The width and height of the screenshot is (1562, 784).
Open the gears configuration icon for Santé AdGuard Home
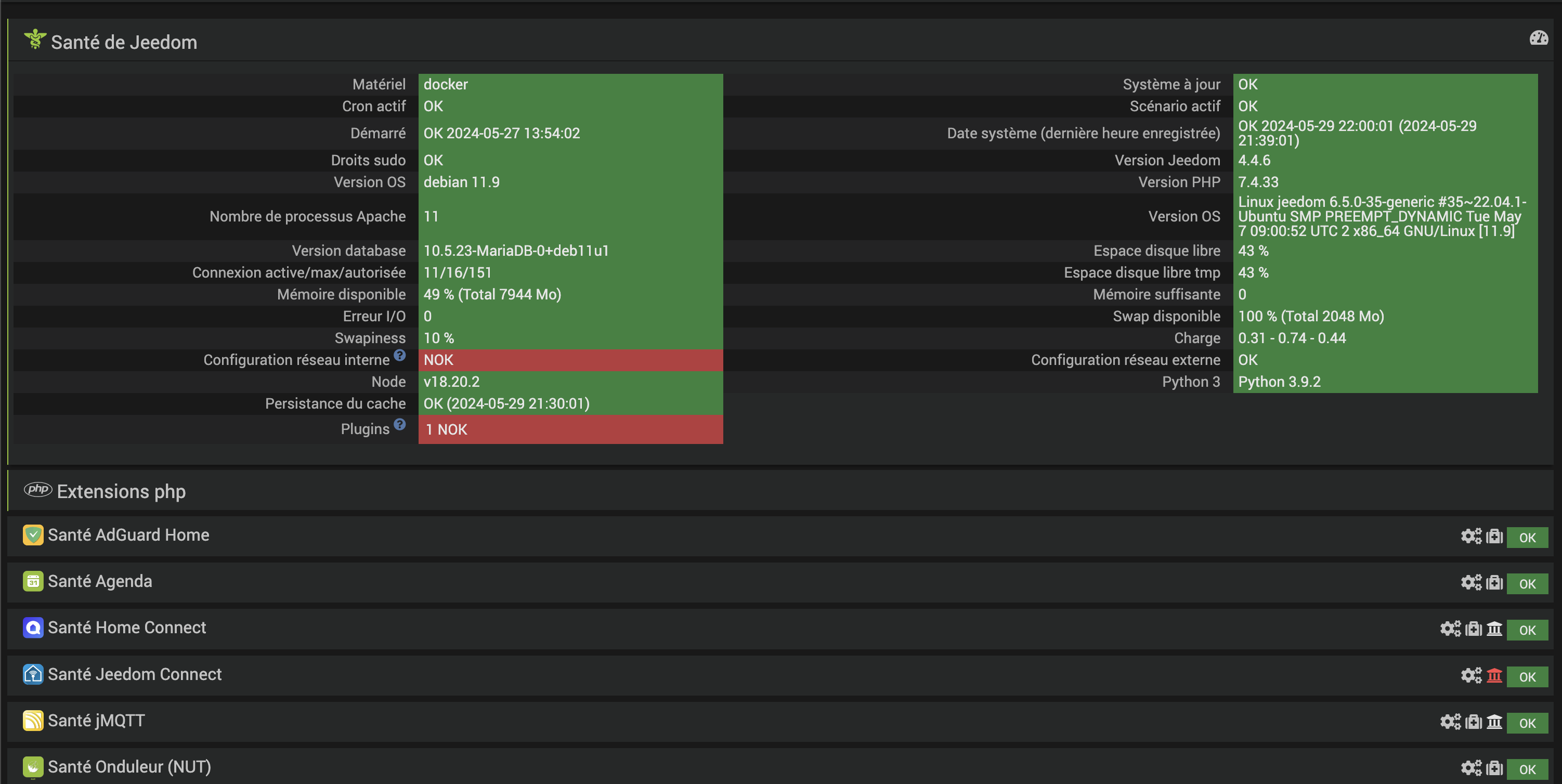tap(1470, 536)
